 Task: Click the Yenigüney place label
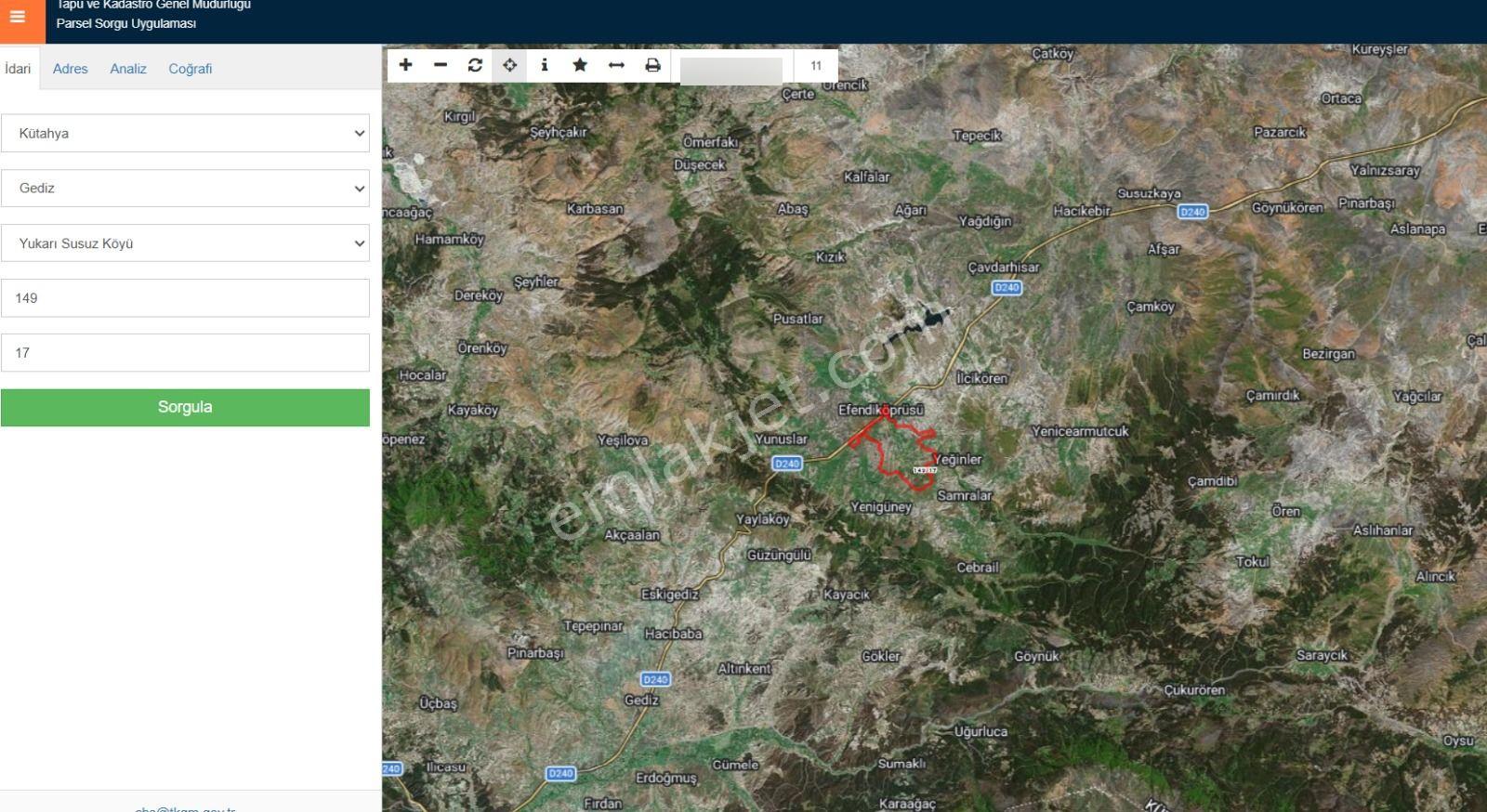881,507
